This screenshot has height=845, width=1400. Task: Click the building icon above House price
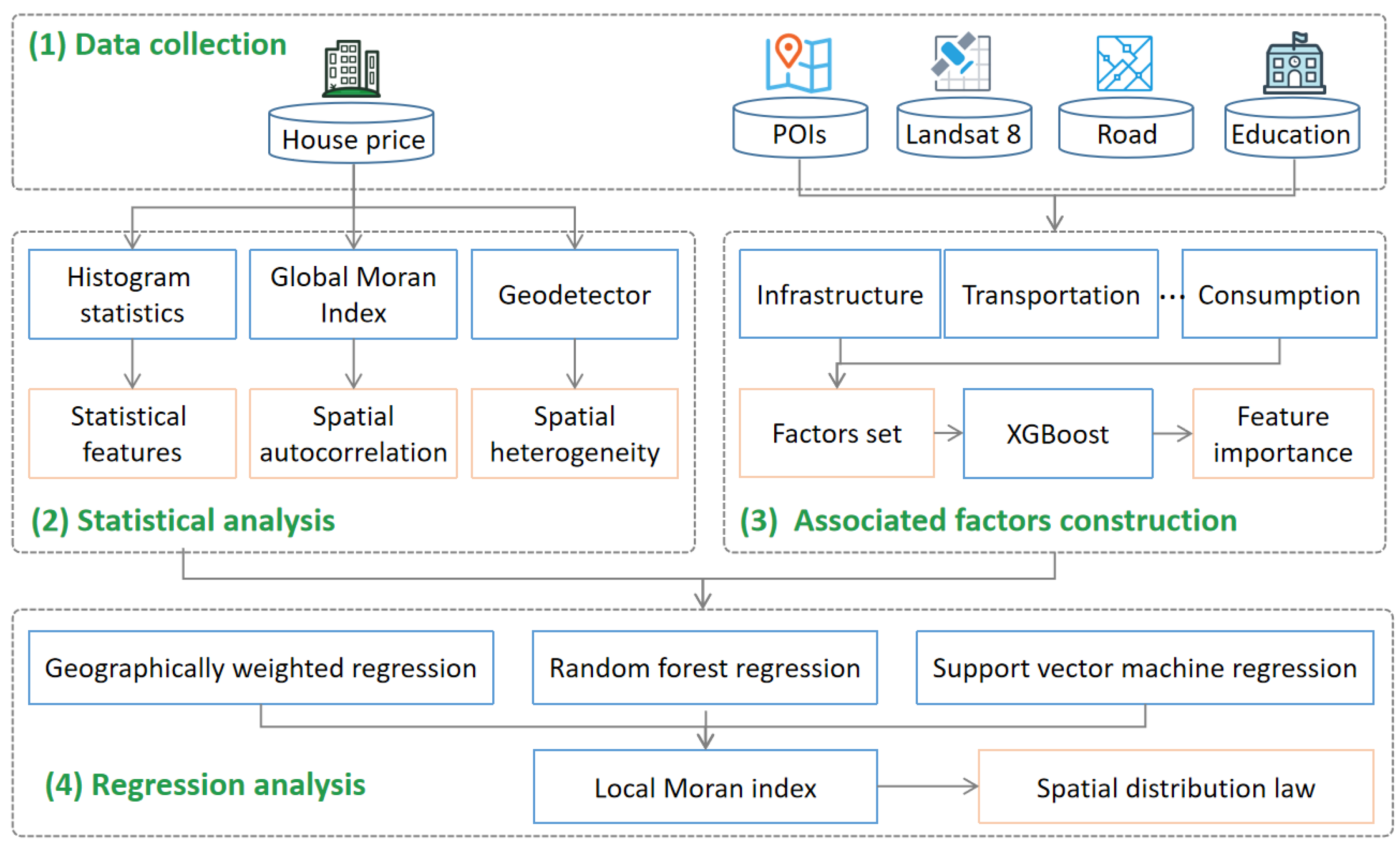click(351, 69)
